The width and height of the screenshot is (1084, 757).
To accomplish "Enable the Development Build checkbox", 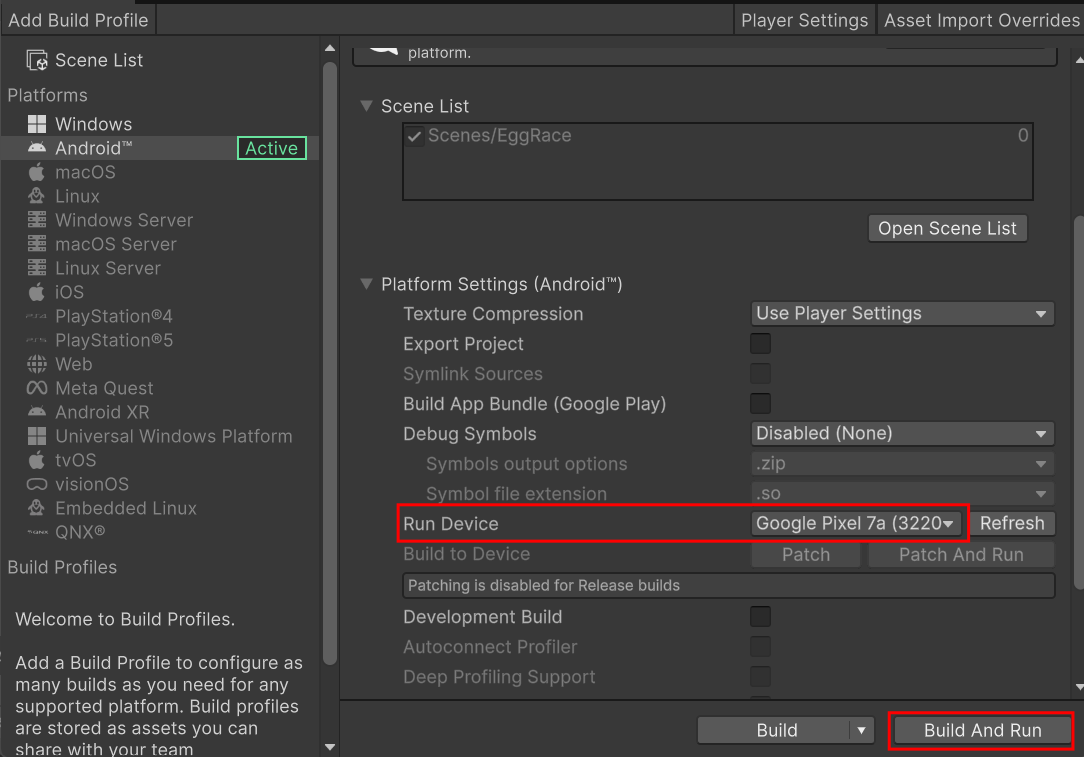I will point(760,617).
